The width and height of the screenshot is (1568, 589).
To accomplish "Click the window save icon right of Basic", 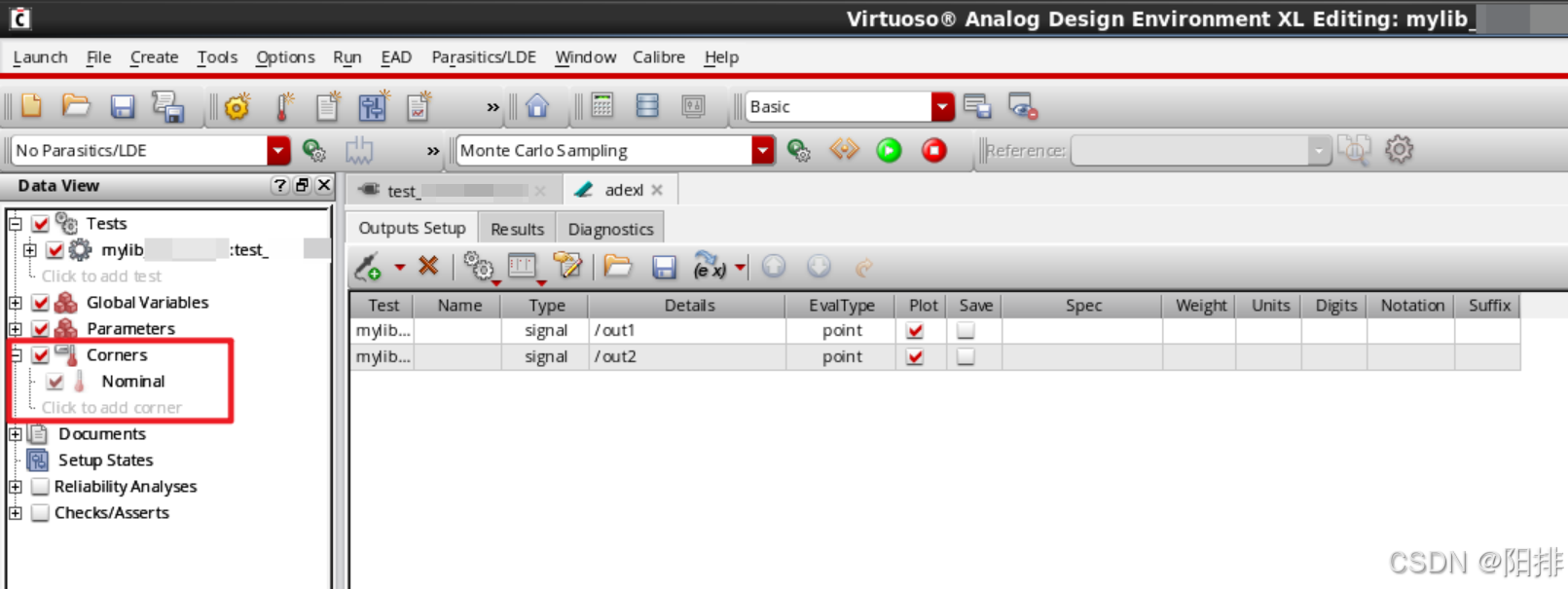I will 977,106.
